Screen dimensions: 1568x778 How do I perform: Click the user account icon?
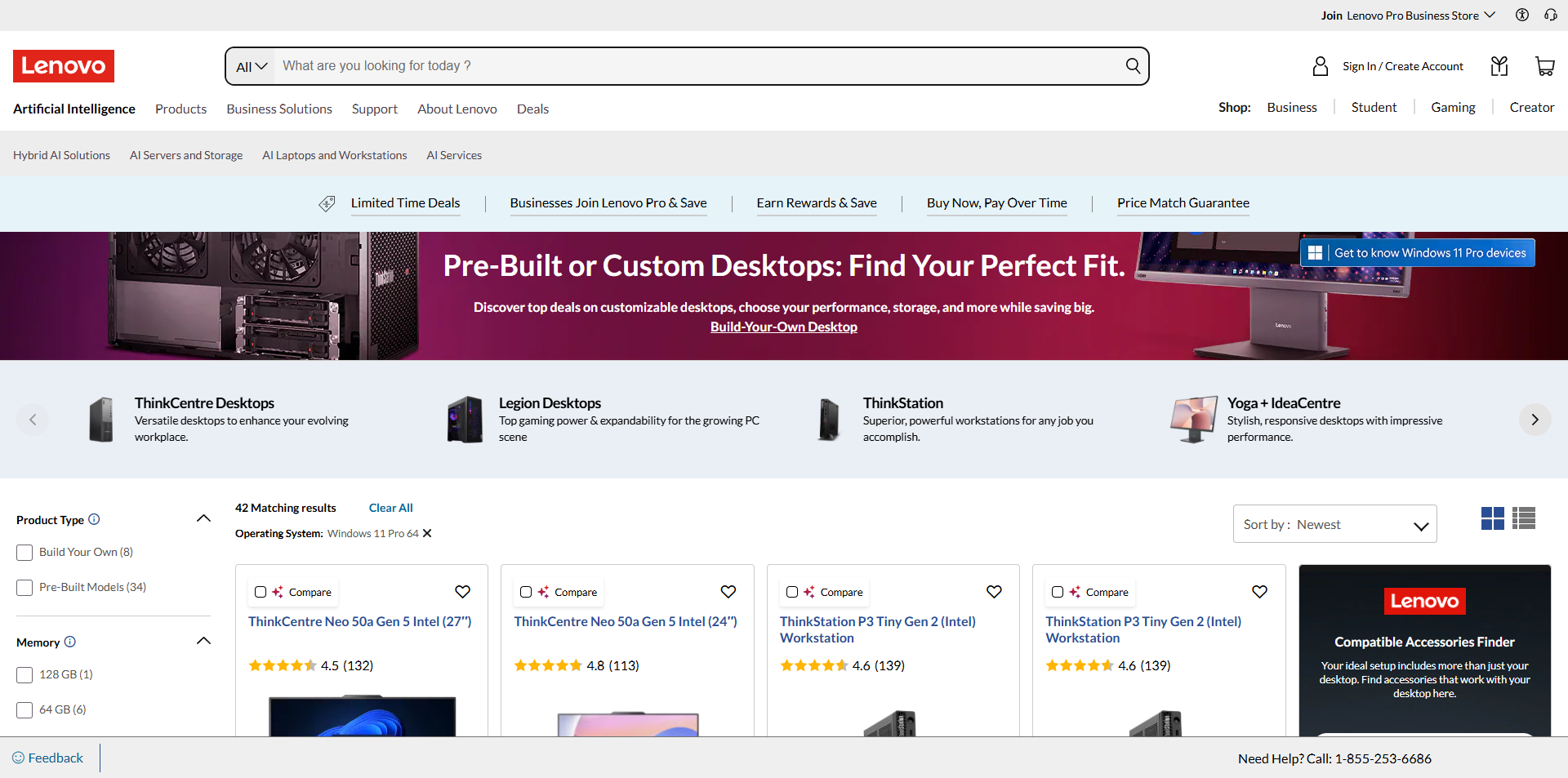(1321, 66)
